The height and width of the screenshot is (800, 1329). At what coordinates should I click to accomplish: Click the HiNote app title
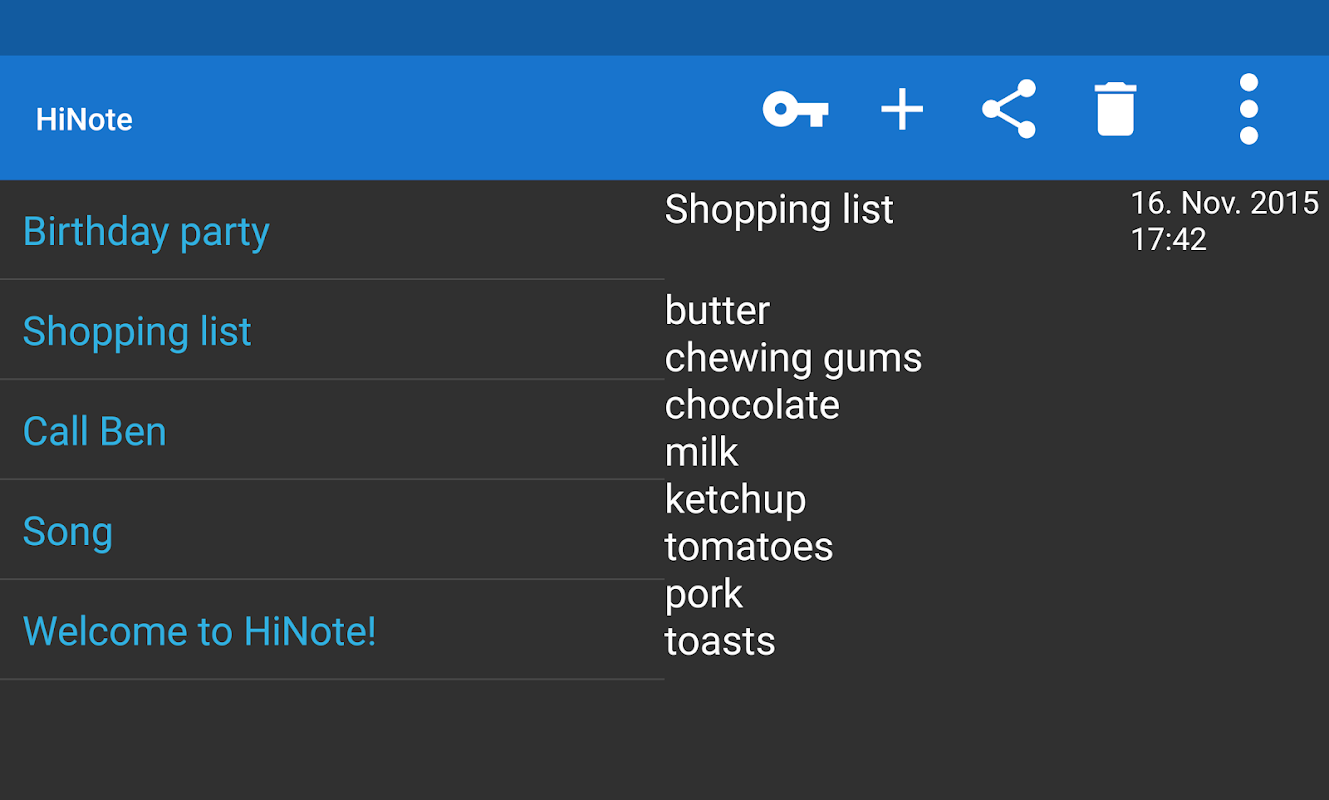[84, 120]
